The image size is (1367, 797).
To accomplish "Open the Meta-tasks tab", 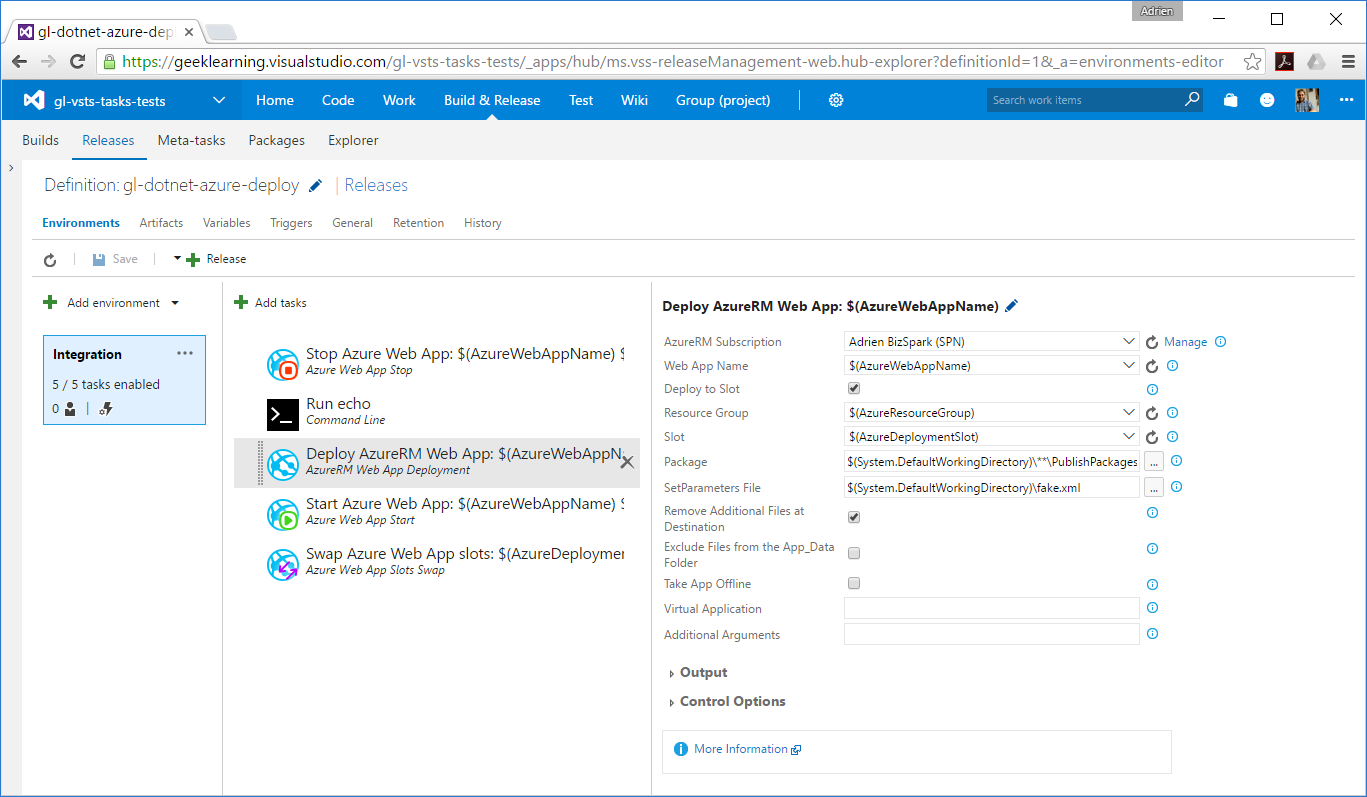I will pyautogui.click(x=192, y=140).
